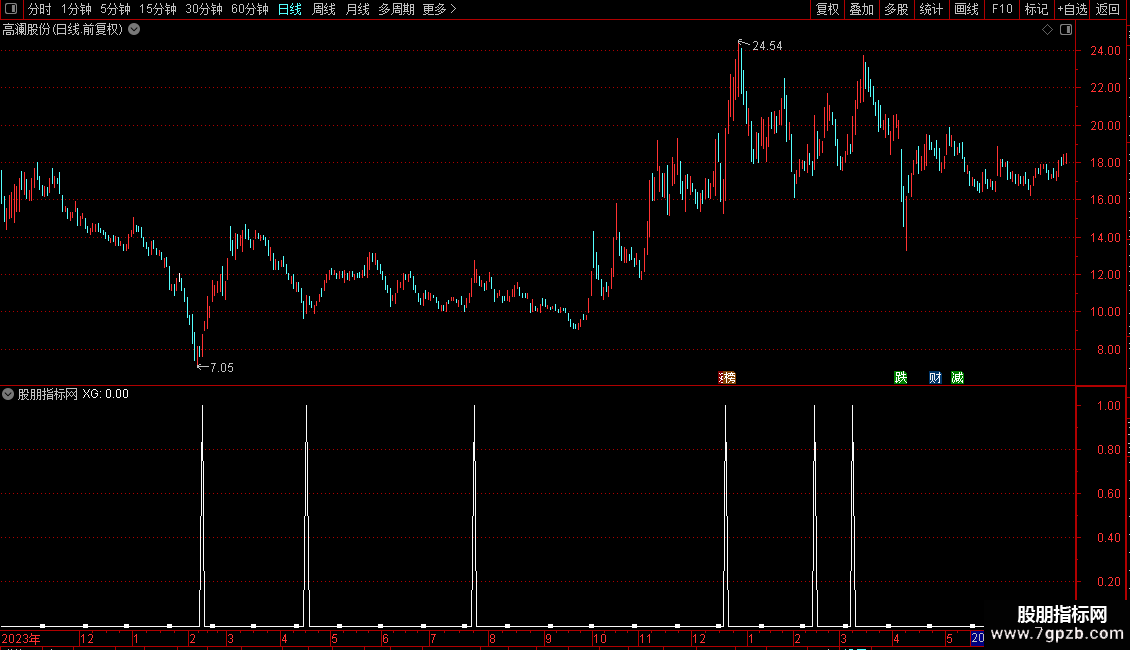Image resolution: width=1130 pixels, height=650 pixels.
Task: Click the 2023年 label on time axis
Action: coord(21,638)
